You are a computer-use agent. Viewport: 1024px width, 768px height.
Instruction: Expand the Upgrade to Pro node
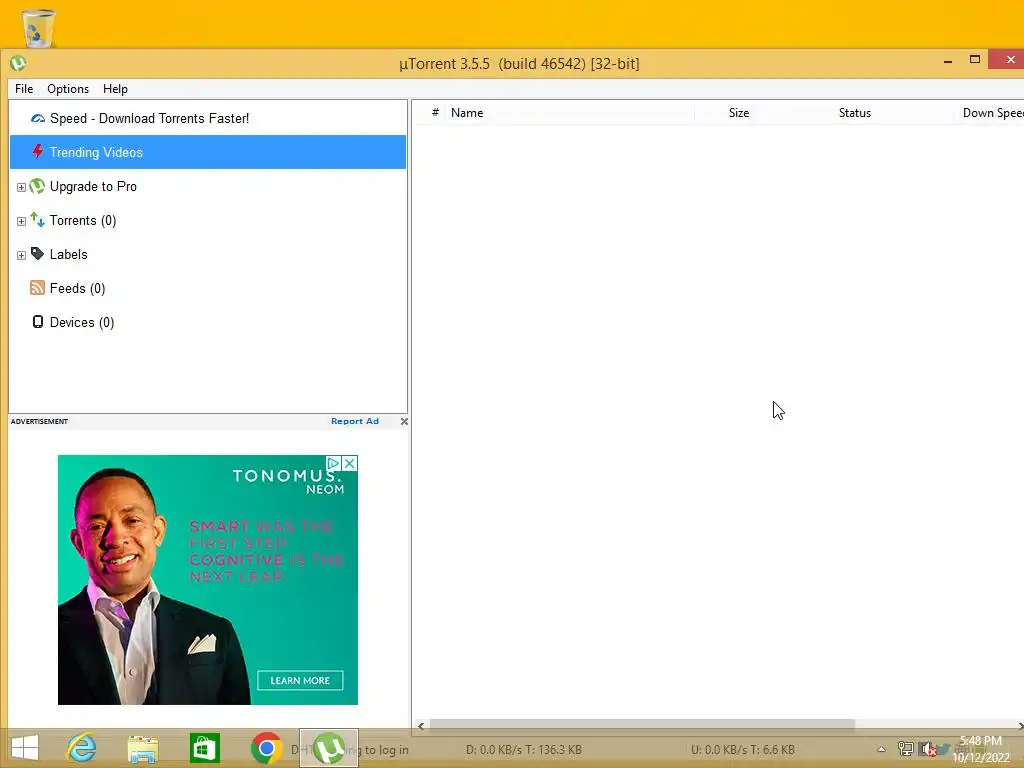21,187
